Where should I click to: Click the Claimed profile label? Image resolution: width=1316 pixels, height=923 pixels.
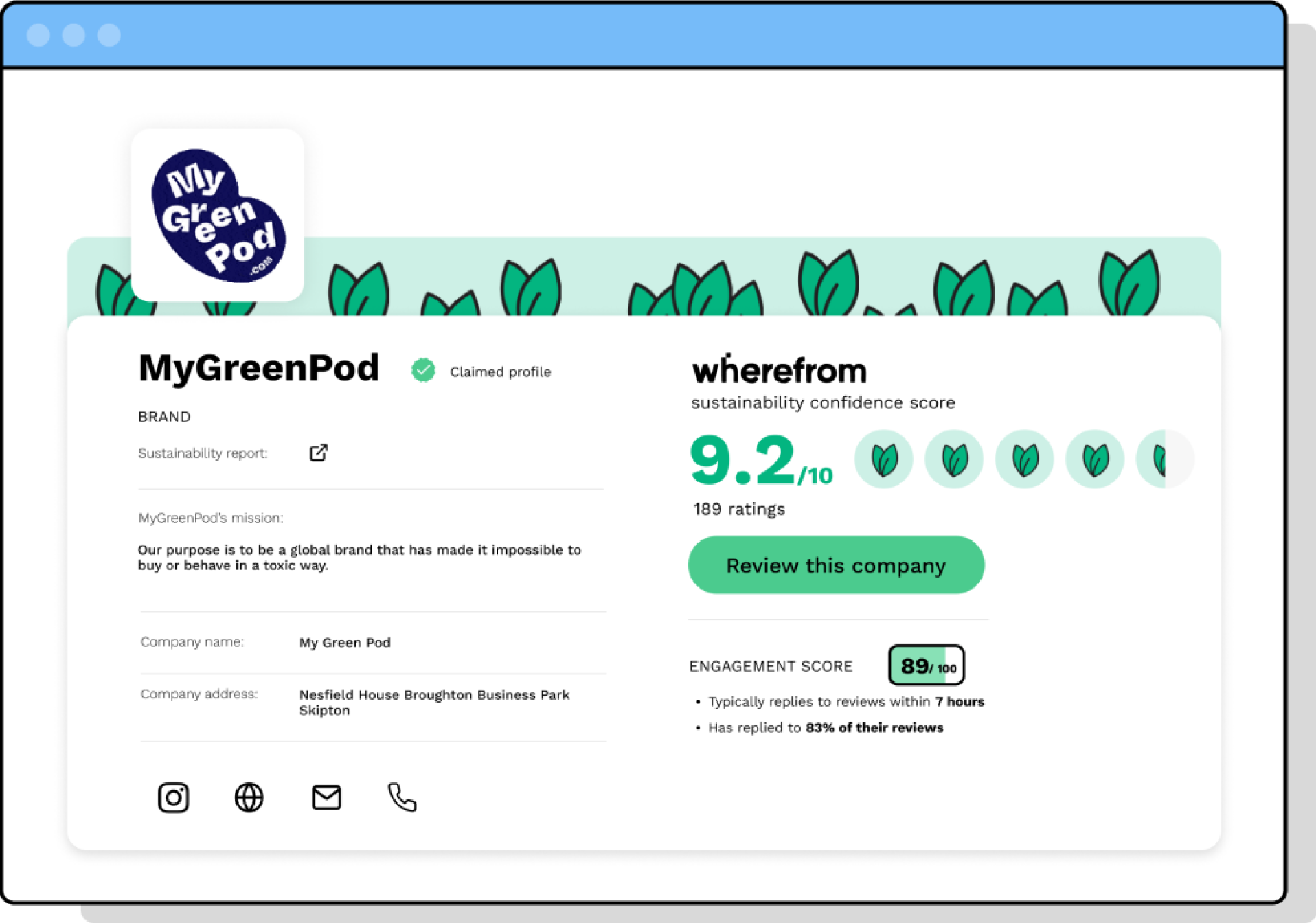(500, 372)
